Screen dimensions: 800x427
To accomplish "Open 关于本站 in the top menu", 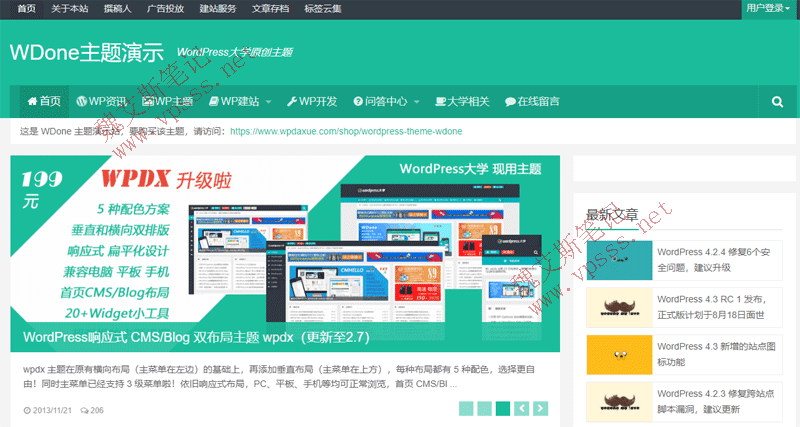I will (x=68, y=8).
